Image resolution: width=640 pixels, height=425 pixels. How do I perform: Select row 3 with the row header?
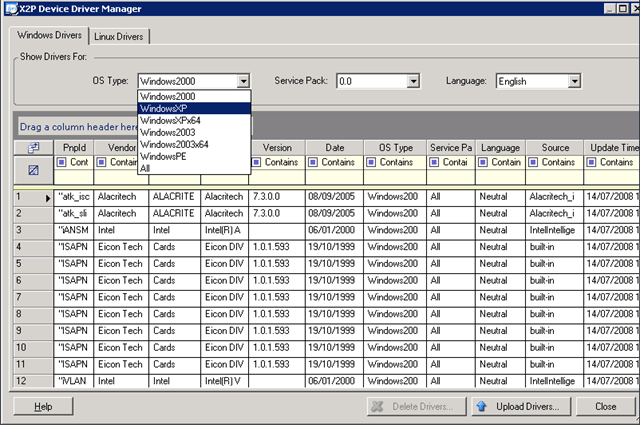pos(32,228)
